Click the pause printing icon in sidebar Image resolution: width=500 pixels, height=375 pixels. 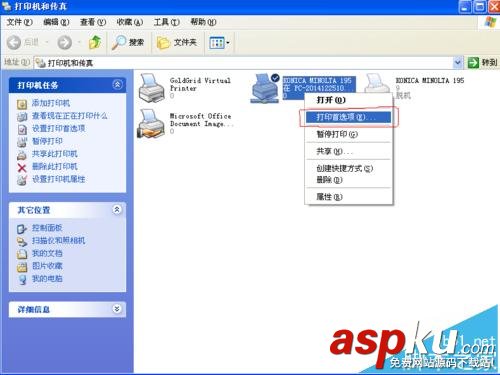[x=22, y=142]
